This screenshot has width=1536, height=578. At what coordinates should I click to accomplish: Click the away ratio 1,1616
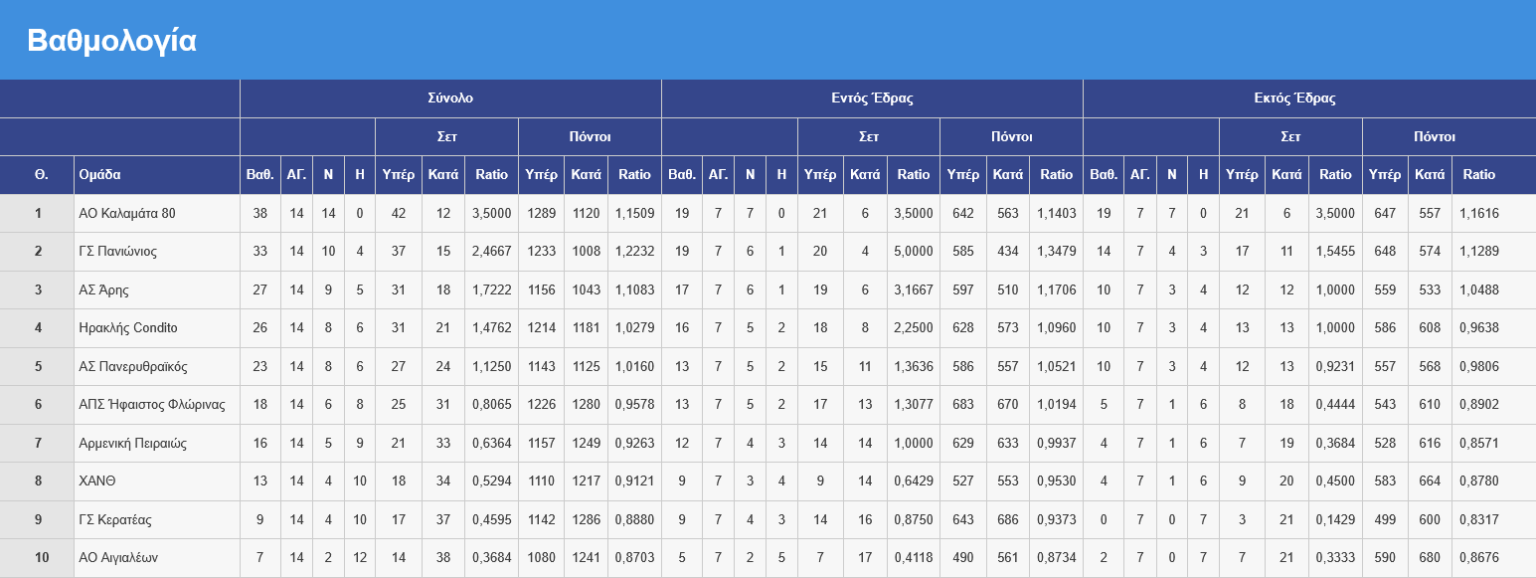[1479, 213]
